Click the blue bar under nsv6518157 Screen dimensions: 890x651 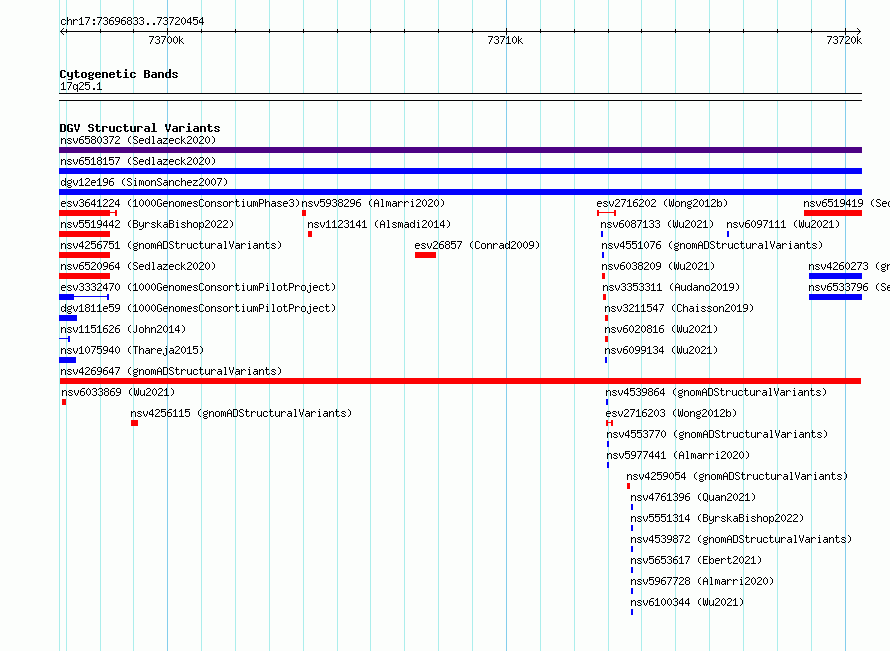pyautogui.click(x=460, y=171)
